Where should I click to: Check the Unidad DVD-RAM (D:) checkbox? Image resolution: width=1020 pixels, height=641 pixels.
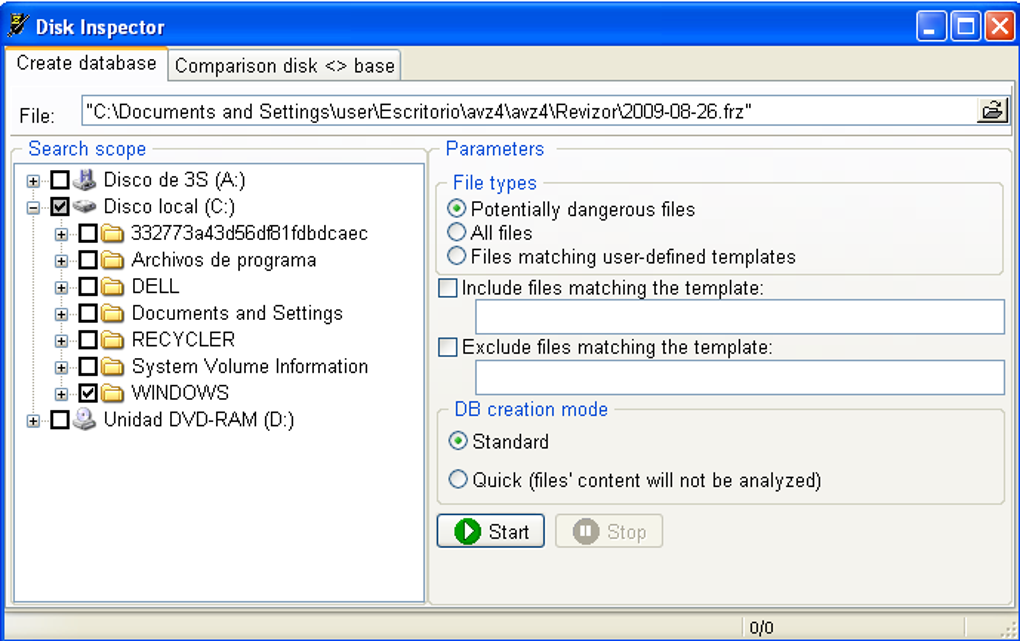60,420
